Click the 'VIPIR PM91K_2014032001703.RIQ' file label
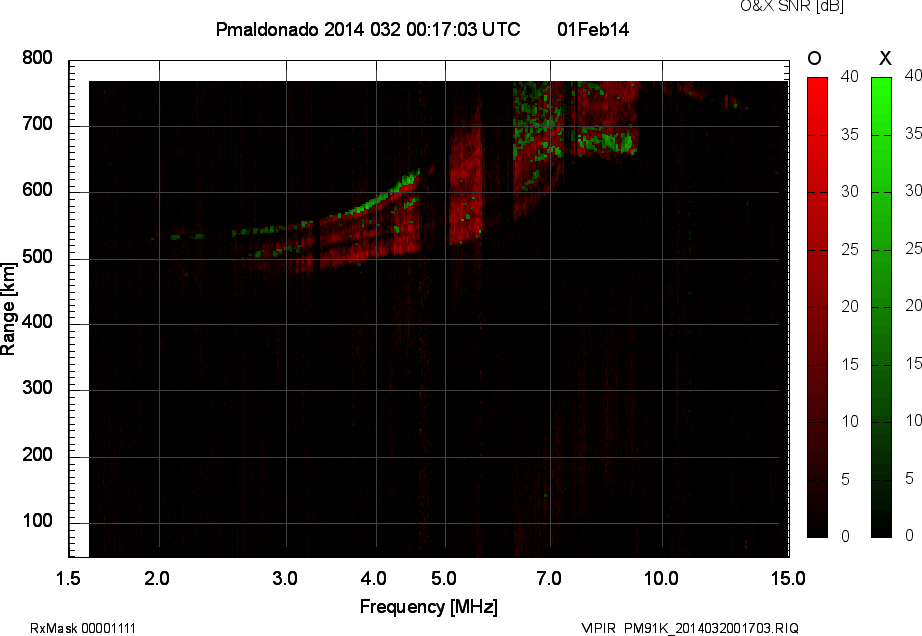Image resolution: width=922 pixels, height=636 pixels. pyautogui.click(x=690, y=628)
